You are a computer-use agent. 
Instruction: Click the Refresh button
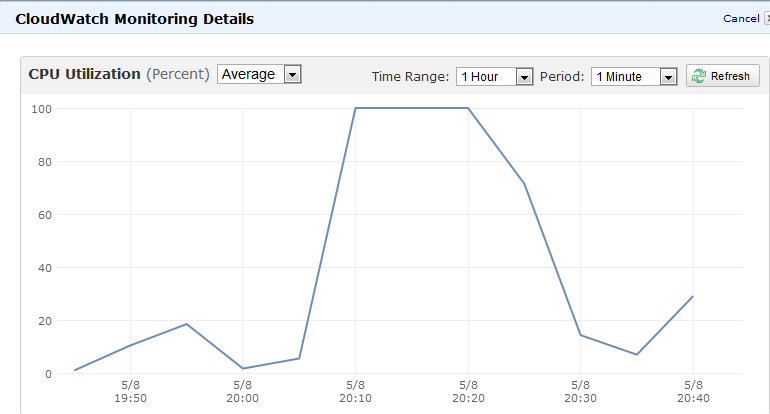point(723,76)
